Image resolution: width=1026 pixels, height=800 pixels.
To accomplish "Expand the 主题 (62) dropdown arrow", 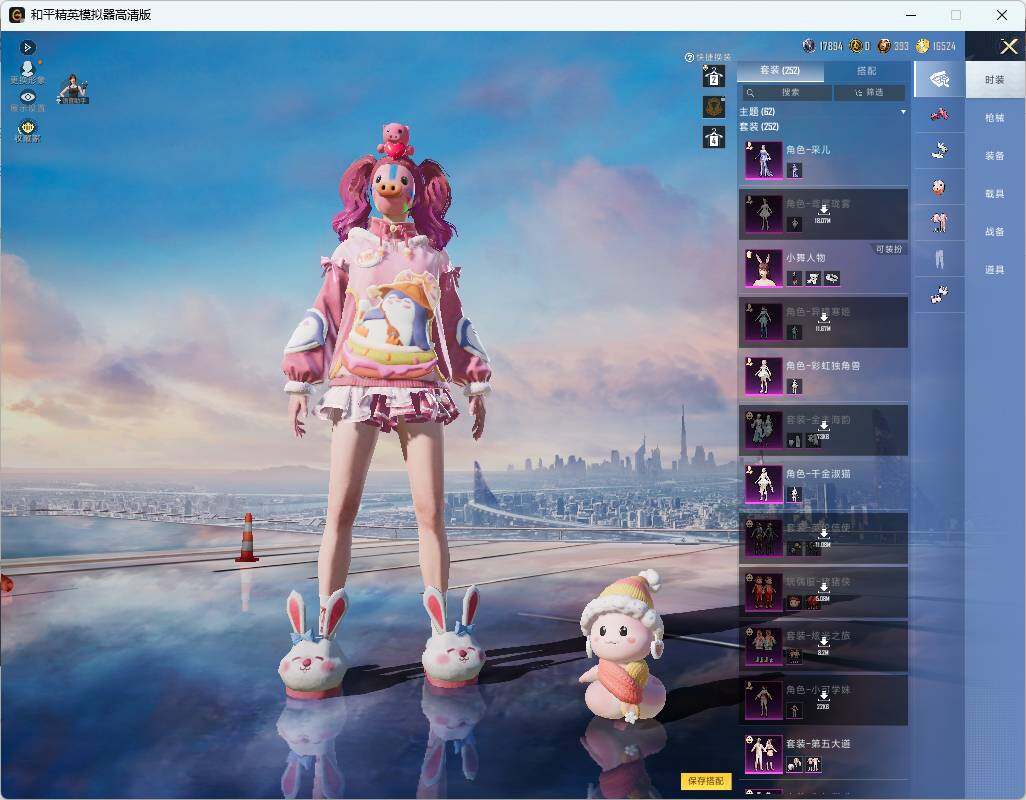I will (x=904, y=112).
